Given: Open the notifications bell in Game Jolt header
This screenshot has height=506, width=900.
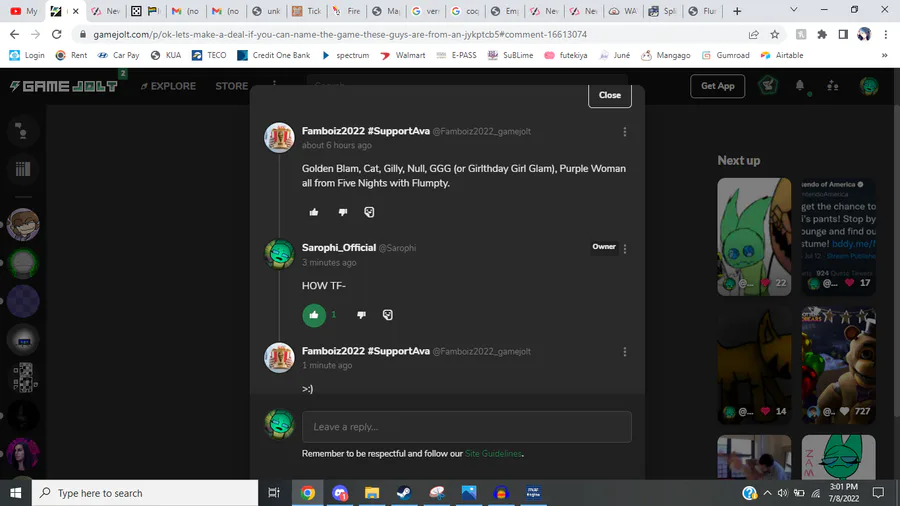Looking at the screenshot, I should click(800, 86).
